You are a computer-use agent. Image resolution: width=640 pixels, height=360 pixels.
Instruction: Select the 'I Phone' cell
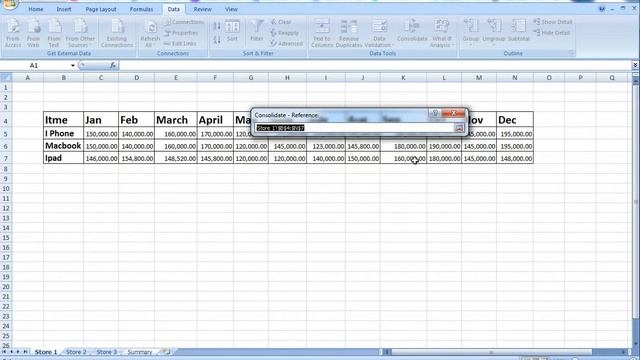[63, 133]
